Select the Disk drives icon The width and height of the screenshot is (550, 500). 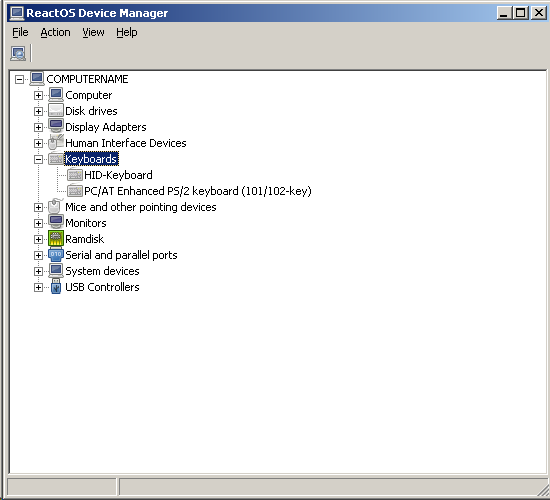[x=56, y=111]
